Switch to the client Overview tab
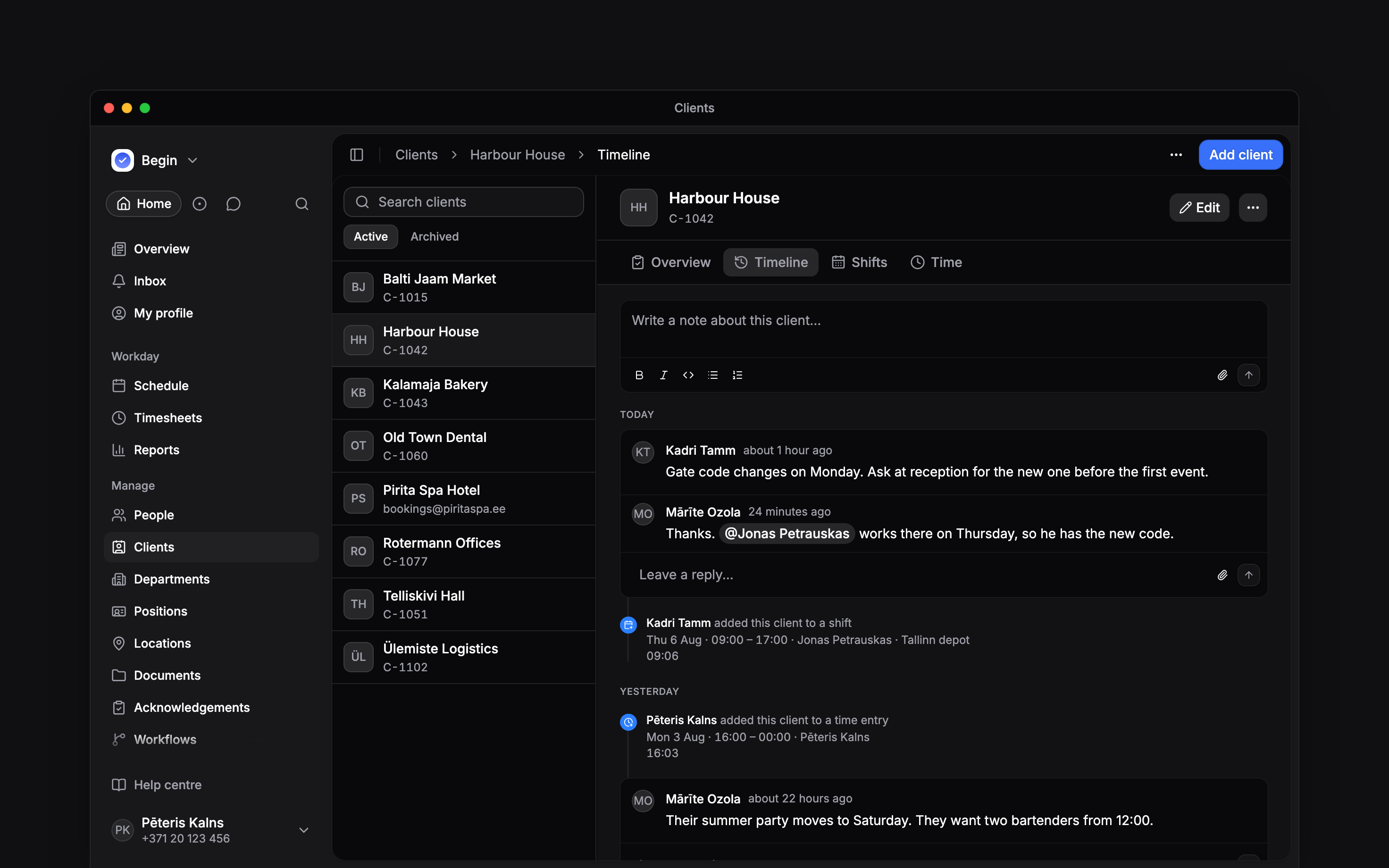Screen dimensions: 1389x868 (670, 262)
